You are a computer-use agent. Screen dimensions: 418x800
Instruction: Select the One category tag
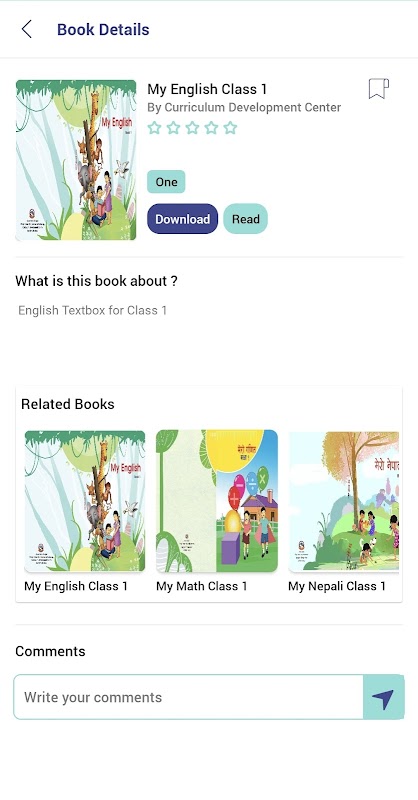pyautogui.click(x=166, y=182)
